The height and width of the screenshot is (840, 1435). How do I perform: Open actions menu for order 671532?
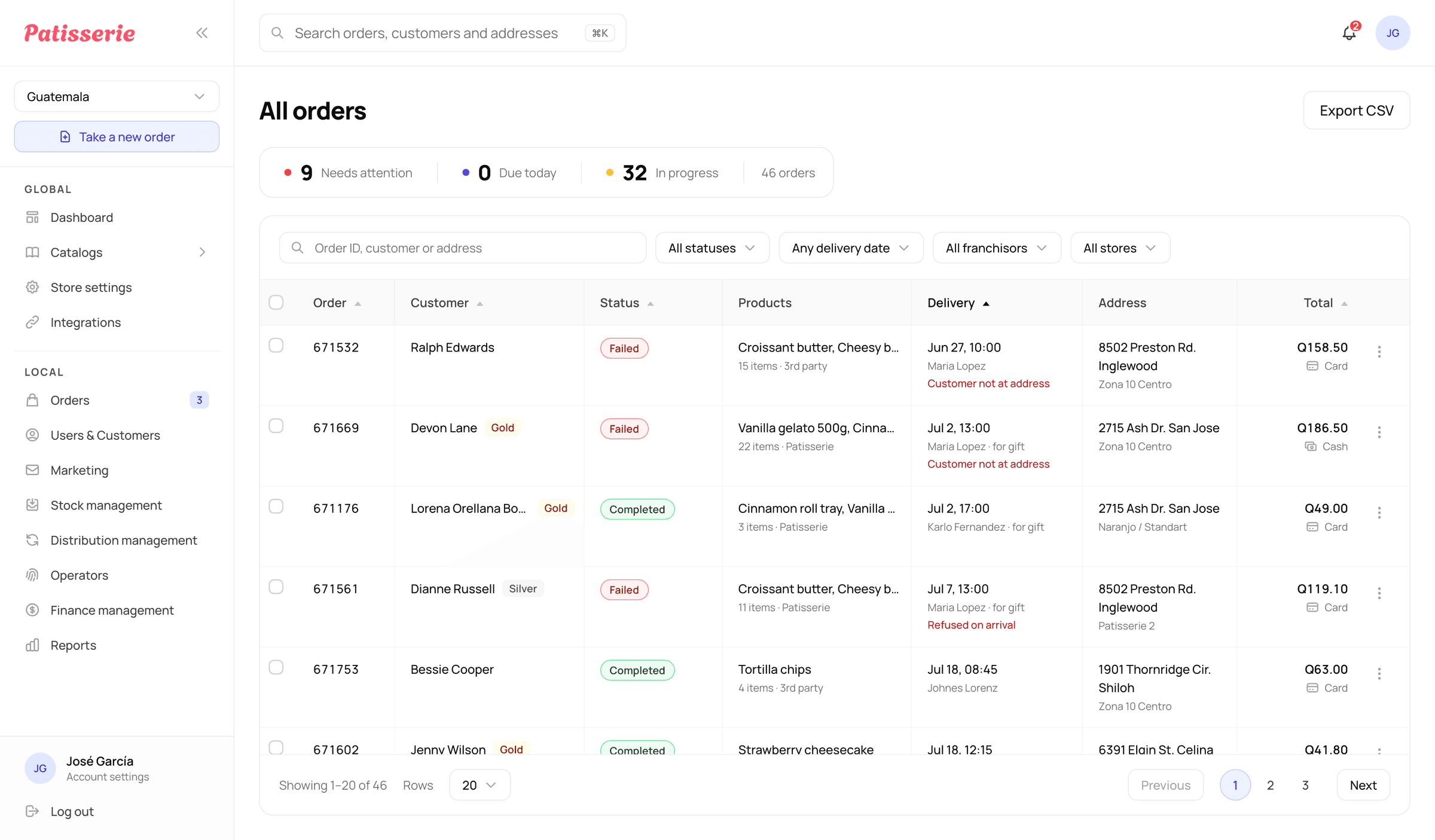pyautogui.click(x=1379, y=352)
